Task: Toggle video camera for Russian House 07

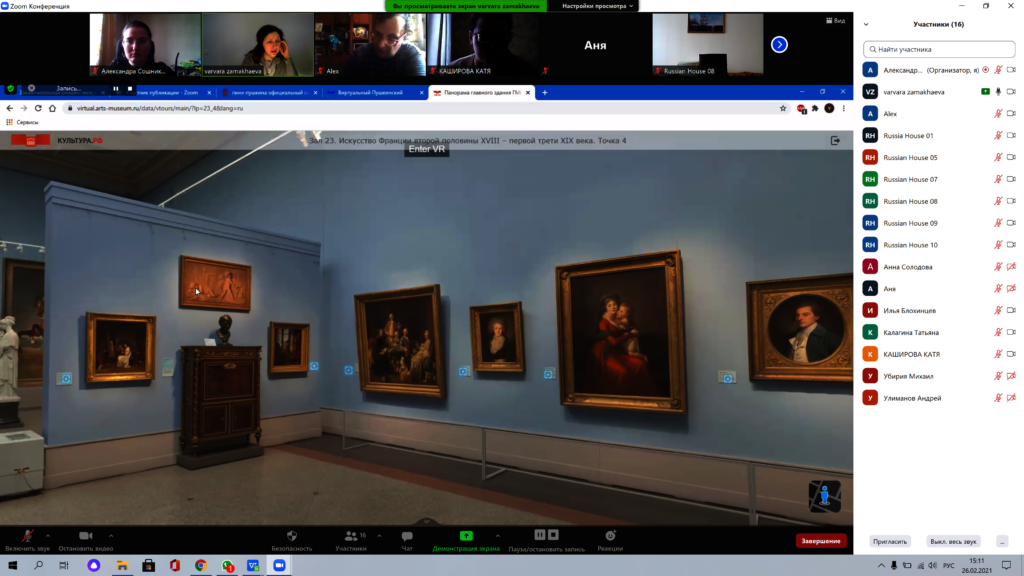Action: pyautogui.click(x=1011, y=179)
